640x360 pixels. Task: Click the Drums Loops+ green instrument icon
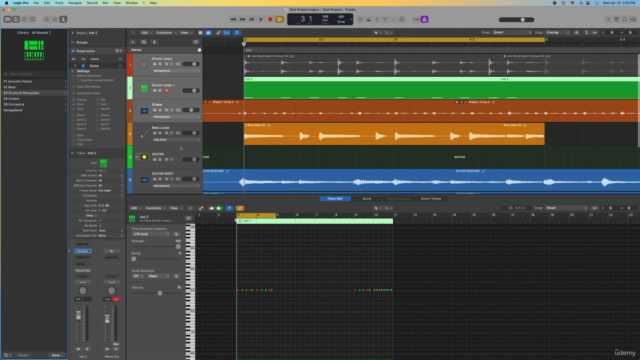144,88
